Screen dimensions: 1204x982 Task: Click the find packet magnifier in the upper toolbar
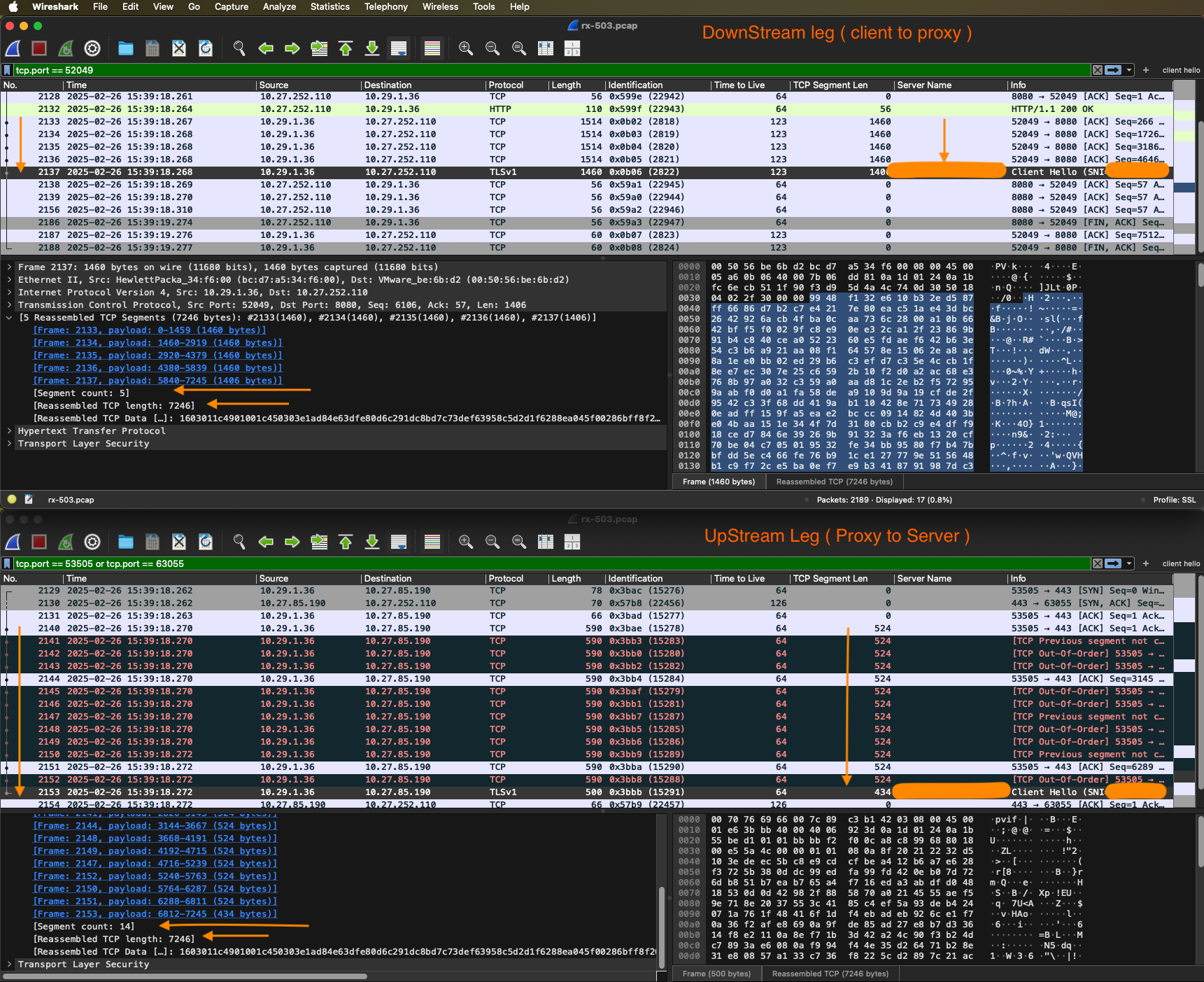(239, 48)
